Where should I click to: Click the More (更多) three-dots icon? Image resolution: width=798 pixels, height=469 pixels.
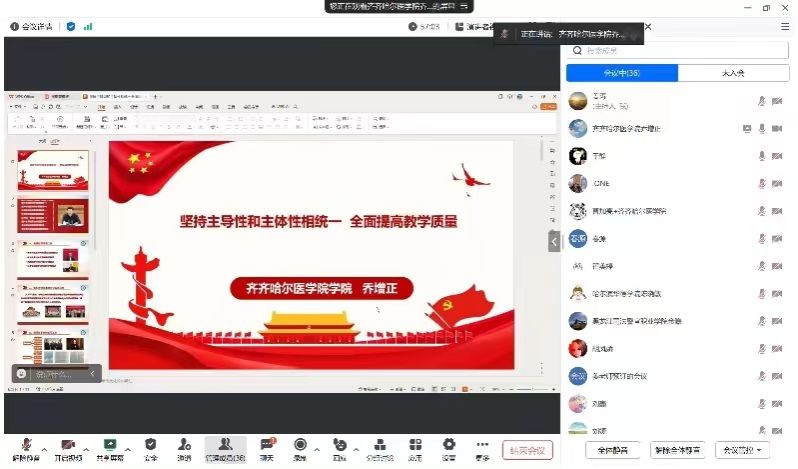pyautogui.click(x=483, y=445)
